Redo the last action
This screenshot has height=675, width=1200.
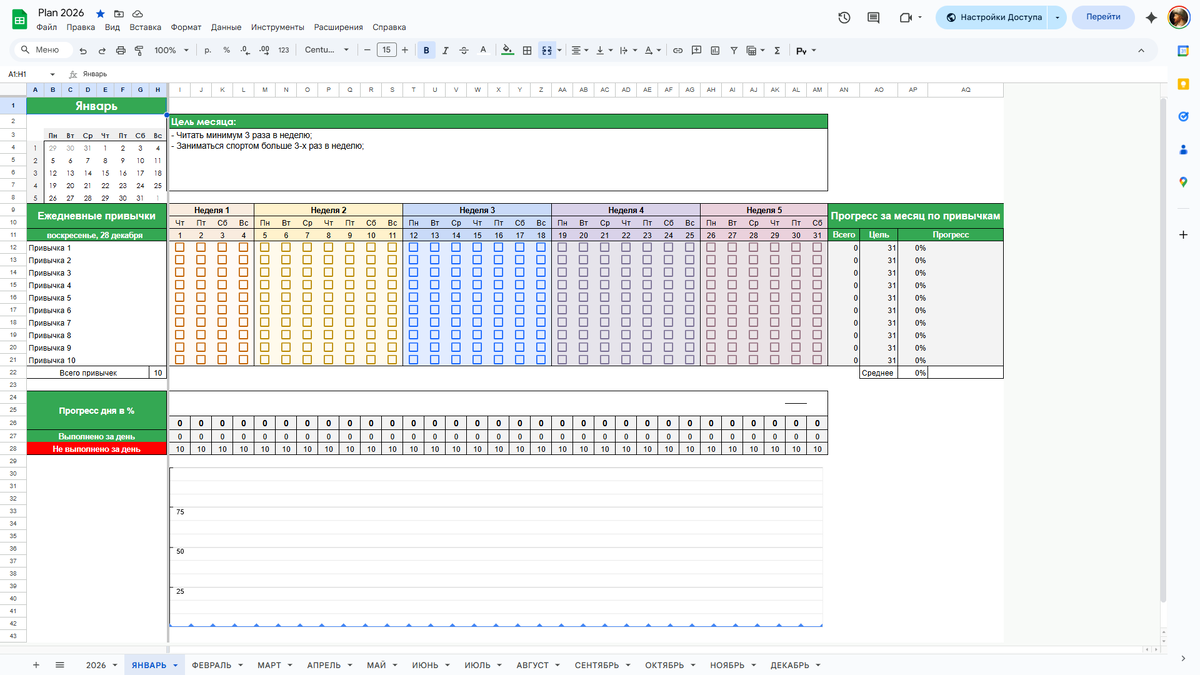101,50
